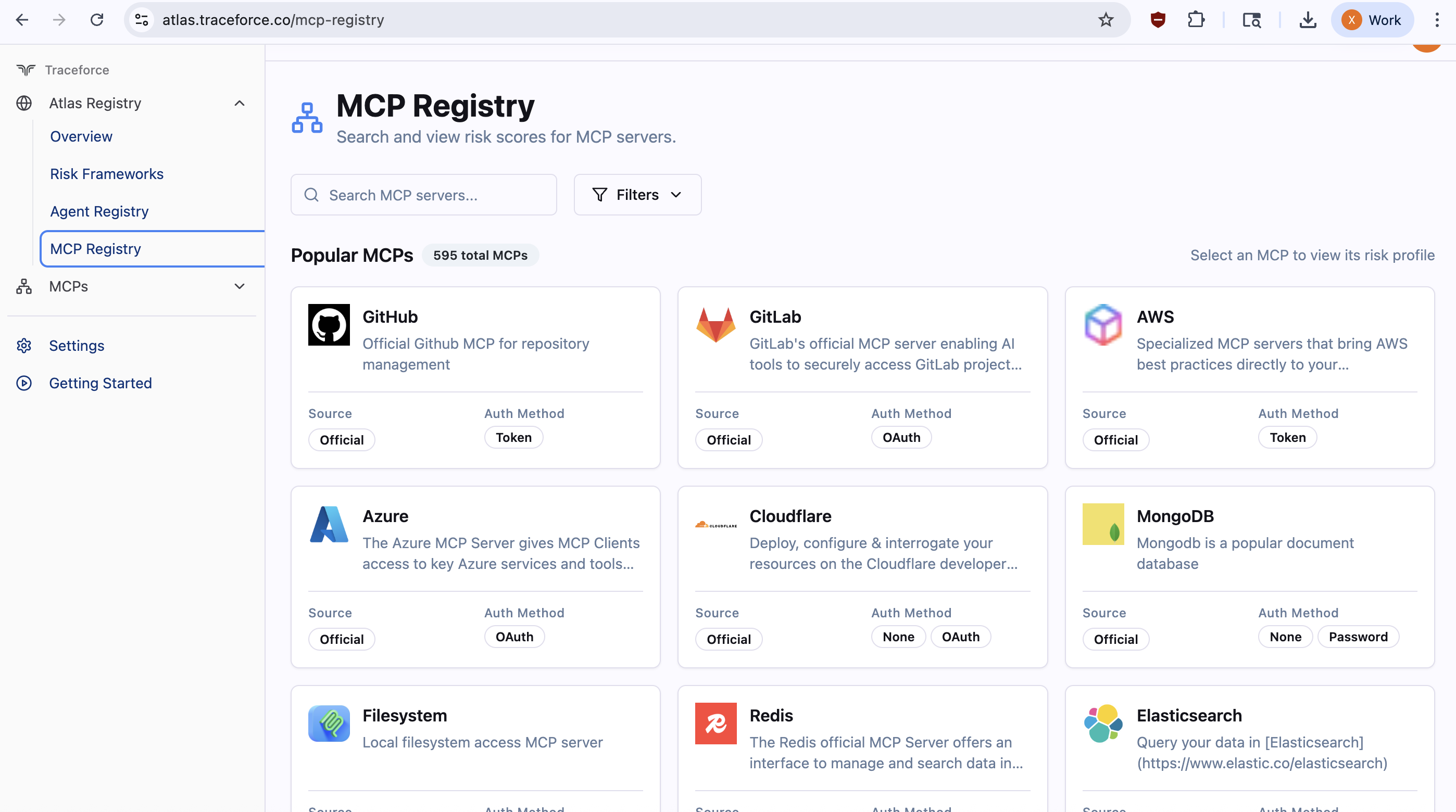Select the Cloudflare logo

[716, 524]
